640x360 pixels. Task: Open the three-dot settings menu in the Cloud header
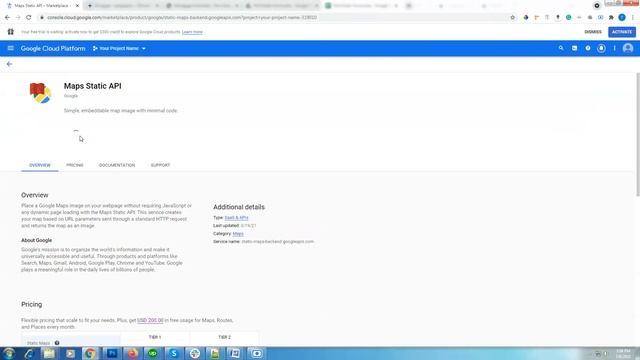[614, 48]
